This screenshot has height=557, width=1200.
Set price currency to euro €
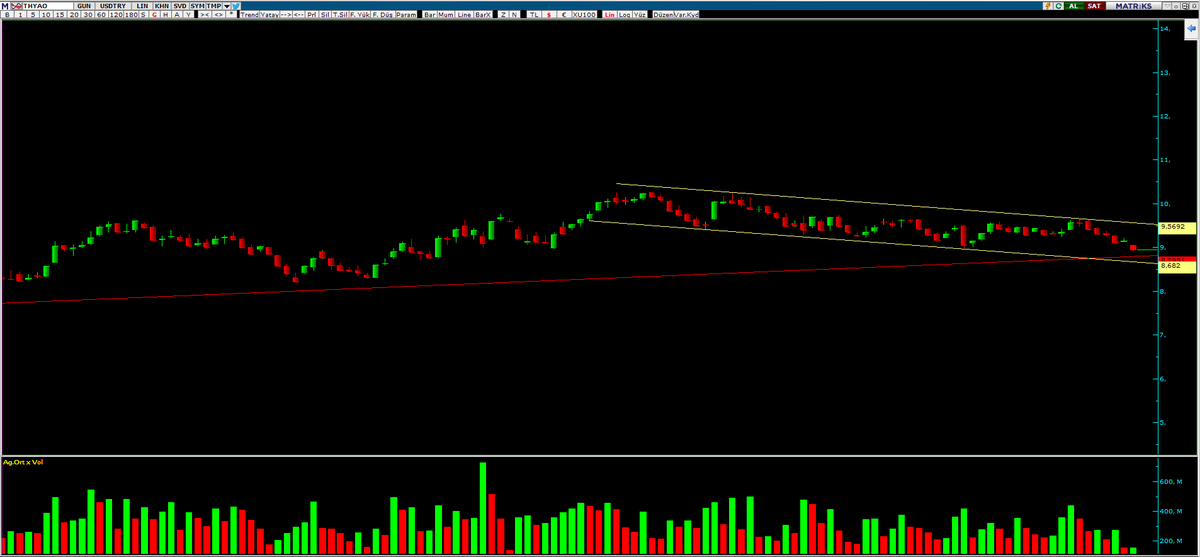pos(565,15)
